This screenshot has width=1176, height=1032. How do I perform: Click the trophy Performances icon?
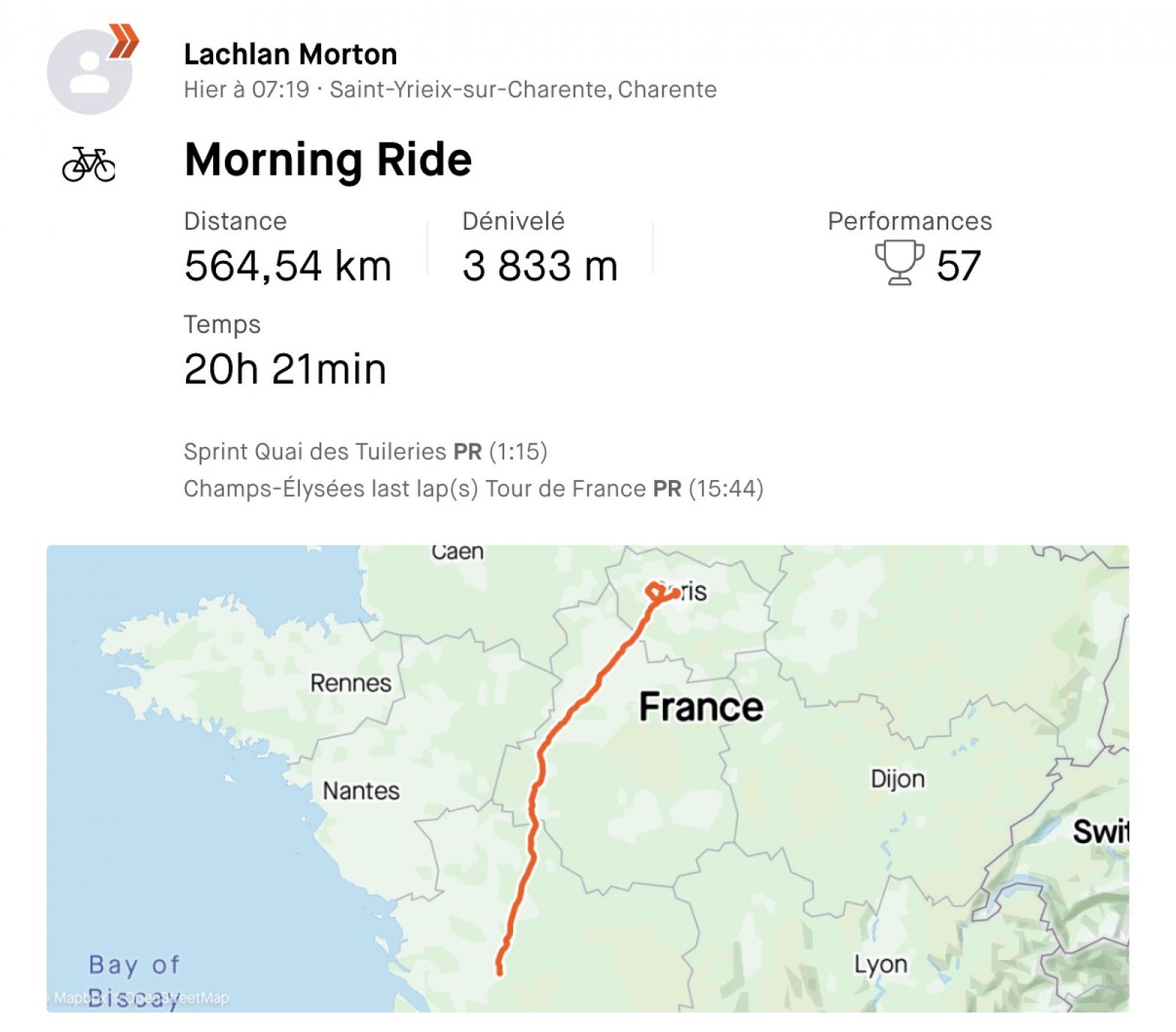click(900, 262)
